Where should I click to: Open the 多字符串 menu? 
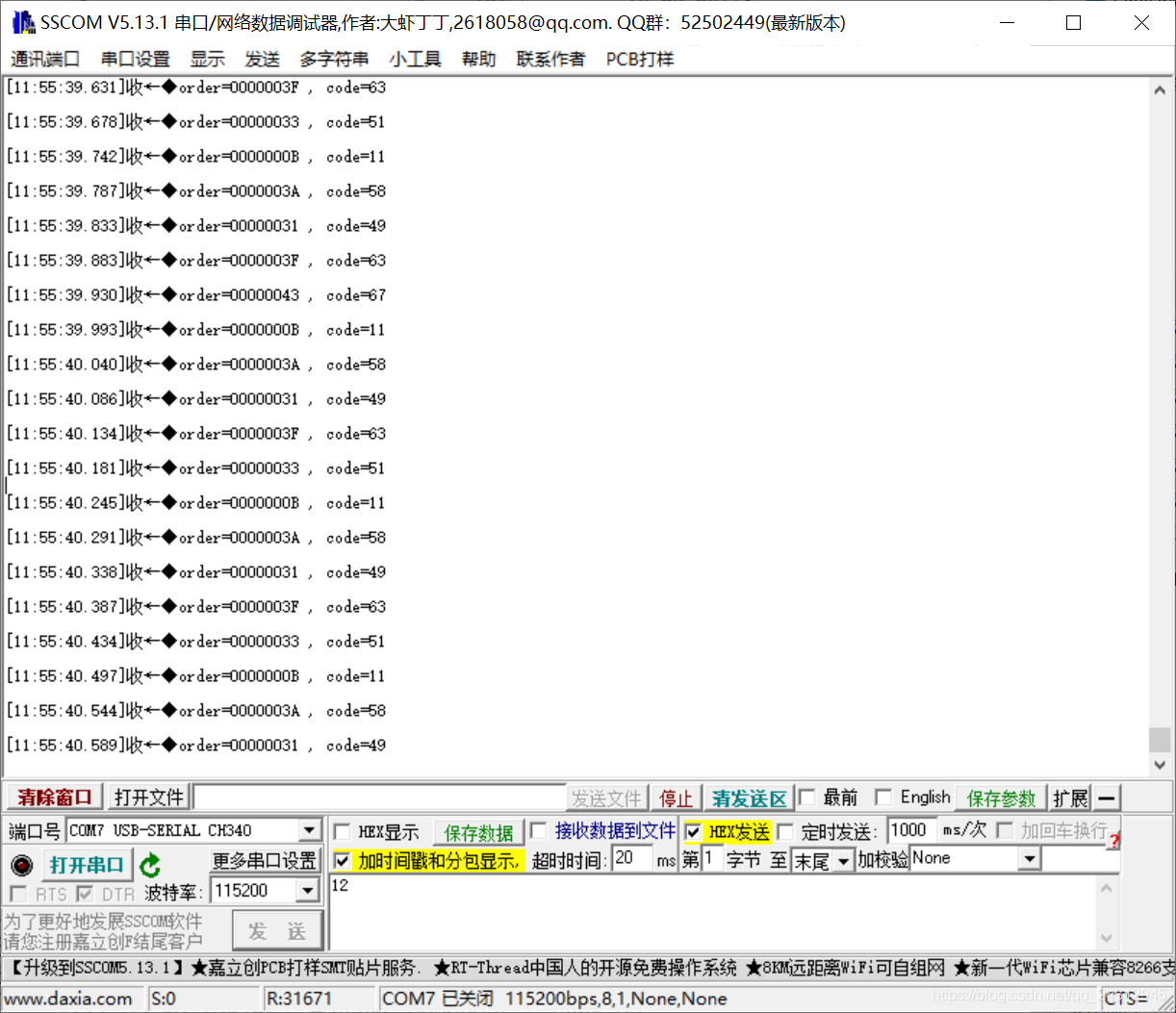(x=333, y=59)
